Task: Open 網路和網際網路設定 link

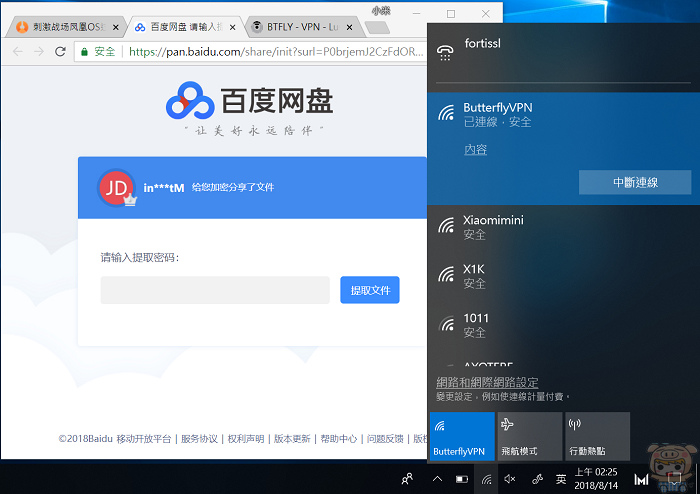Action: pos(487,382)
